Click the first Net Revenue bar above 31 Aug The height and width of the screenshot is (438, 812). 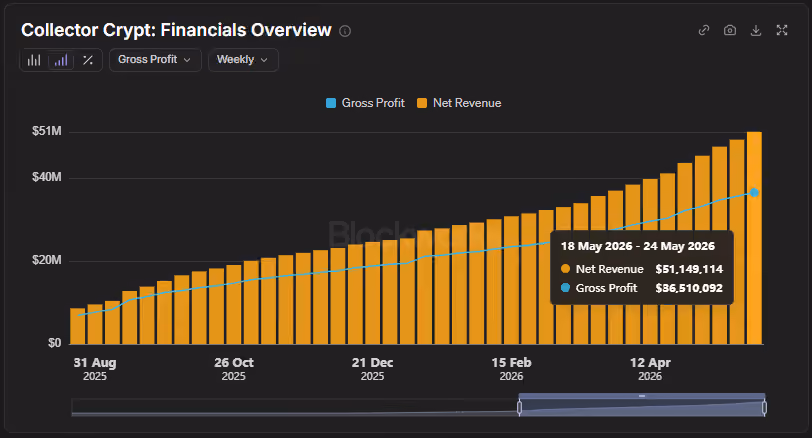78,326
